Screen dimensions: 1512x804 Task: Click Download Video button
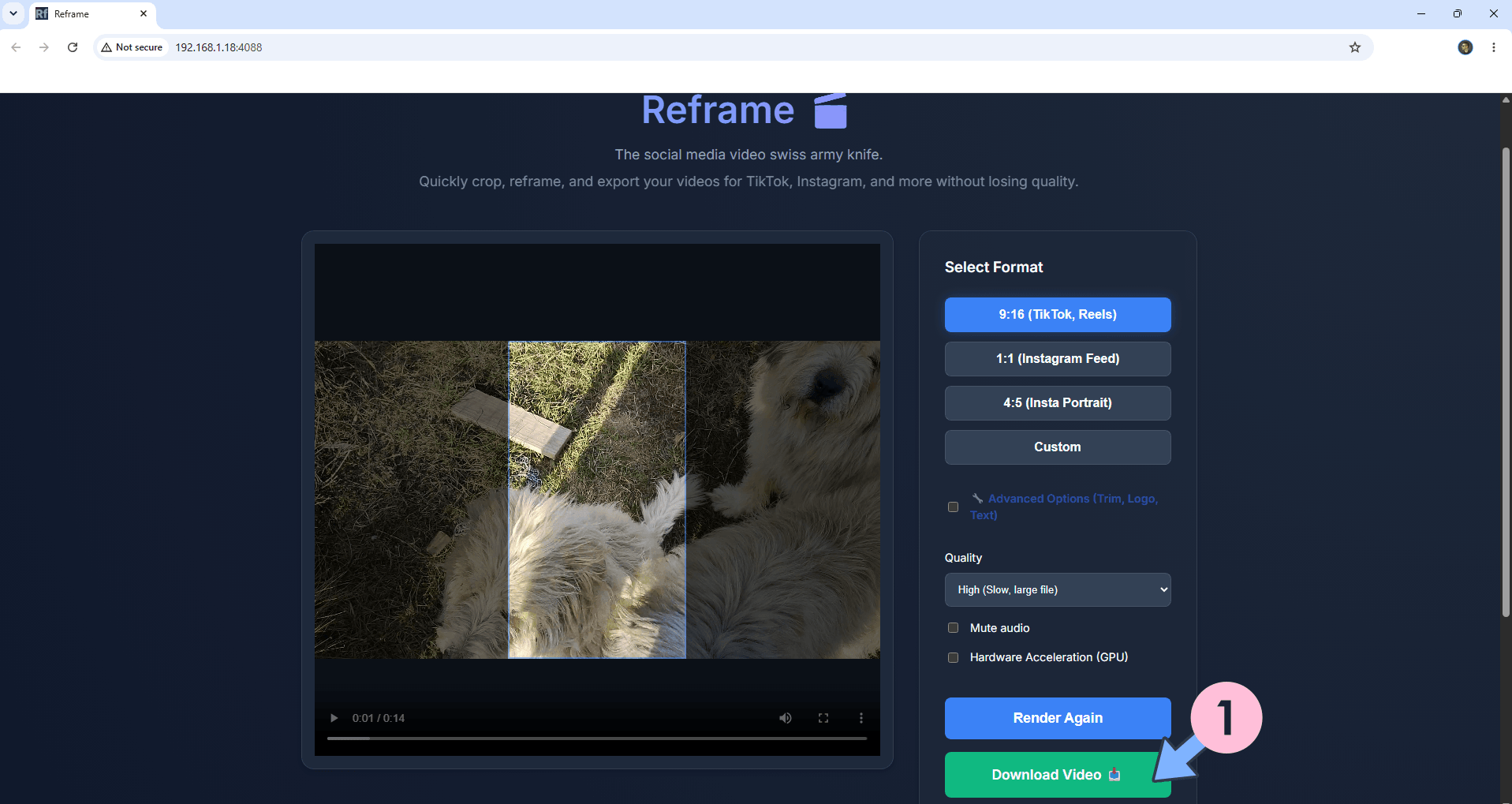1058,775
